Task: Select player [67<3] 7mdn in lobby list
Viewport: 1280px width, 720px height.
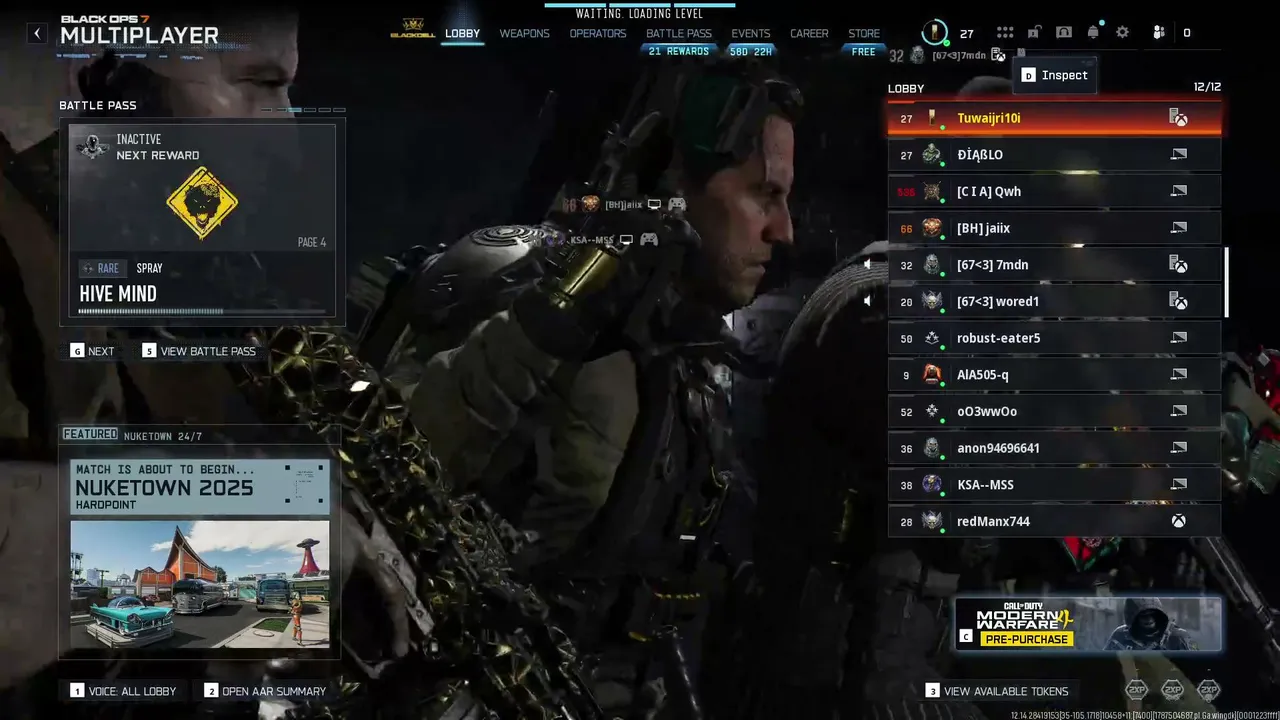Action: pos(1054,265)
